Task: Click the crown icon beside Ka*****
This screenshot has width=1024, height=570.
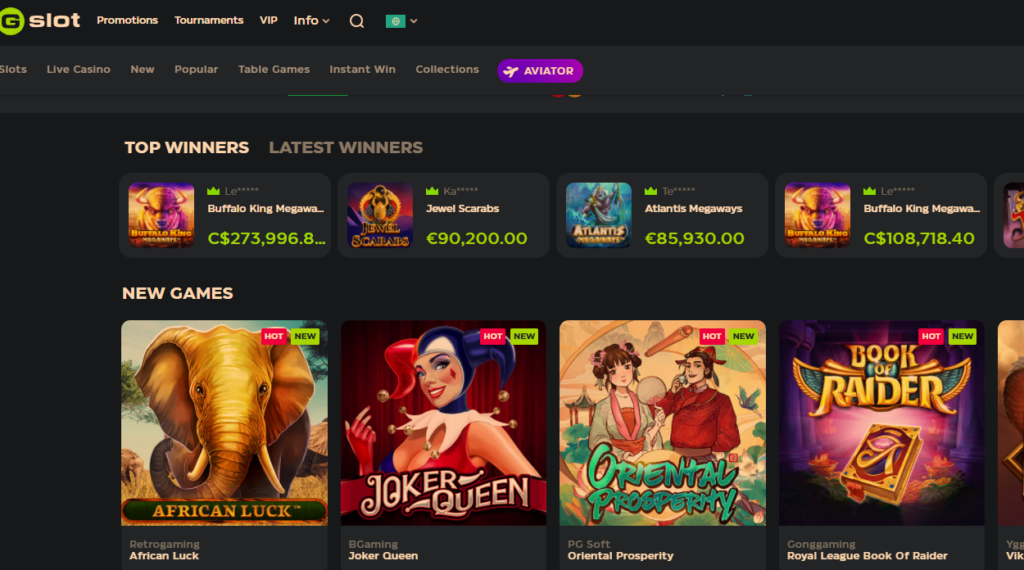Action: click(432, 191)
